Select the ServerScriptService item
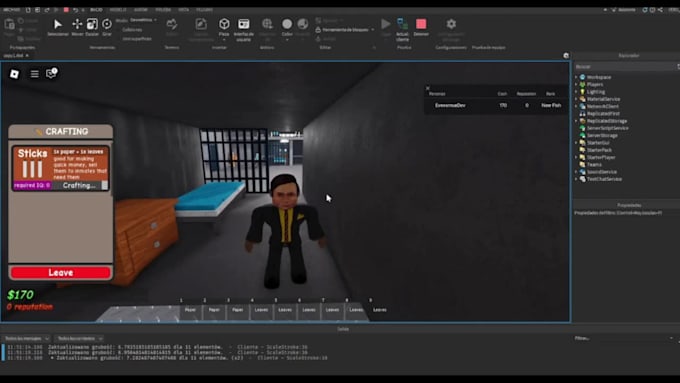Viewport: 680px width, 383px height. [608, 128]
